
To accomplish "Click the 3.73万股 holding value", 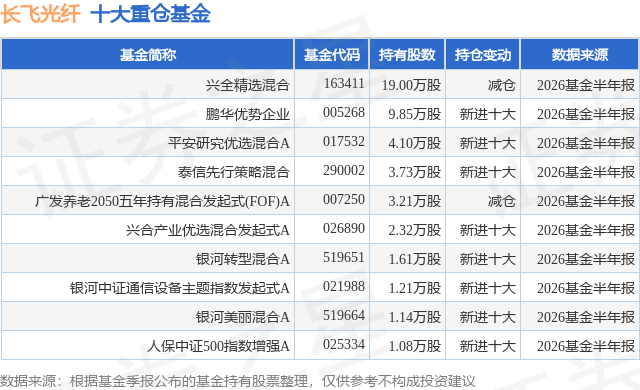I will pyautogui.click(x=415, y=172).
